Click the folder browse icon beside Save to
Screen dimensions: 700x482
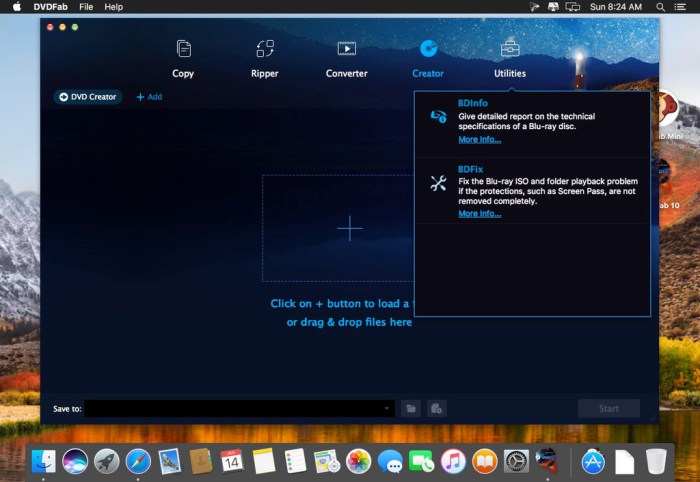[411, 408]
